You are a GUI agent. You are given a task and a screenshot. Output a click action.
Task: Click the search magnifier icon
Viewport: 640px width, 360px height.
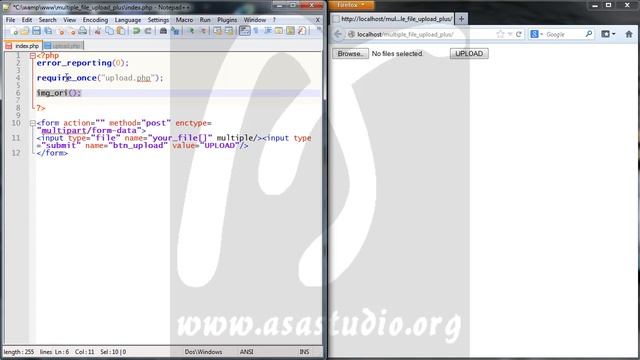point(589,34)
